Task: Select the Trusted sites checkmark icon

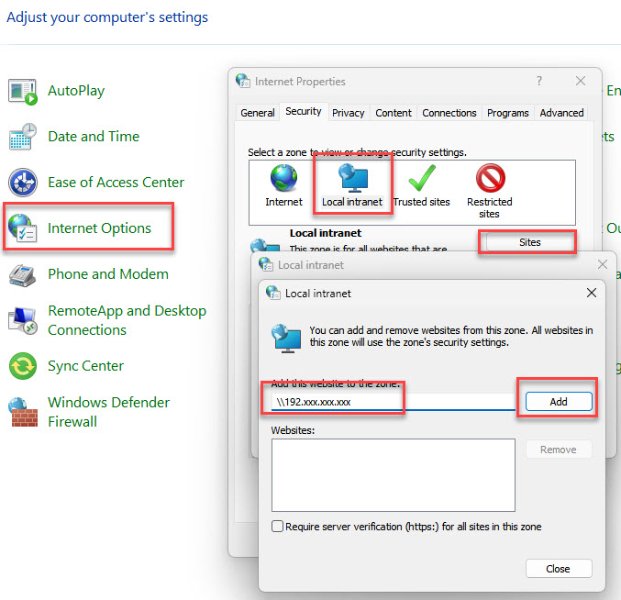Action: click(x=421, y=179)
